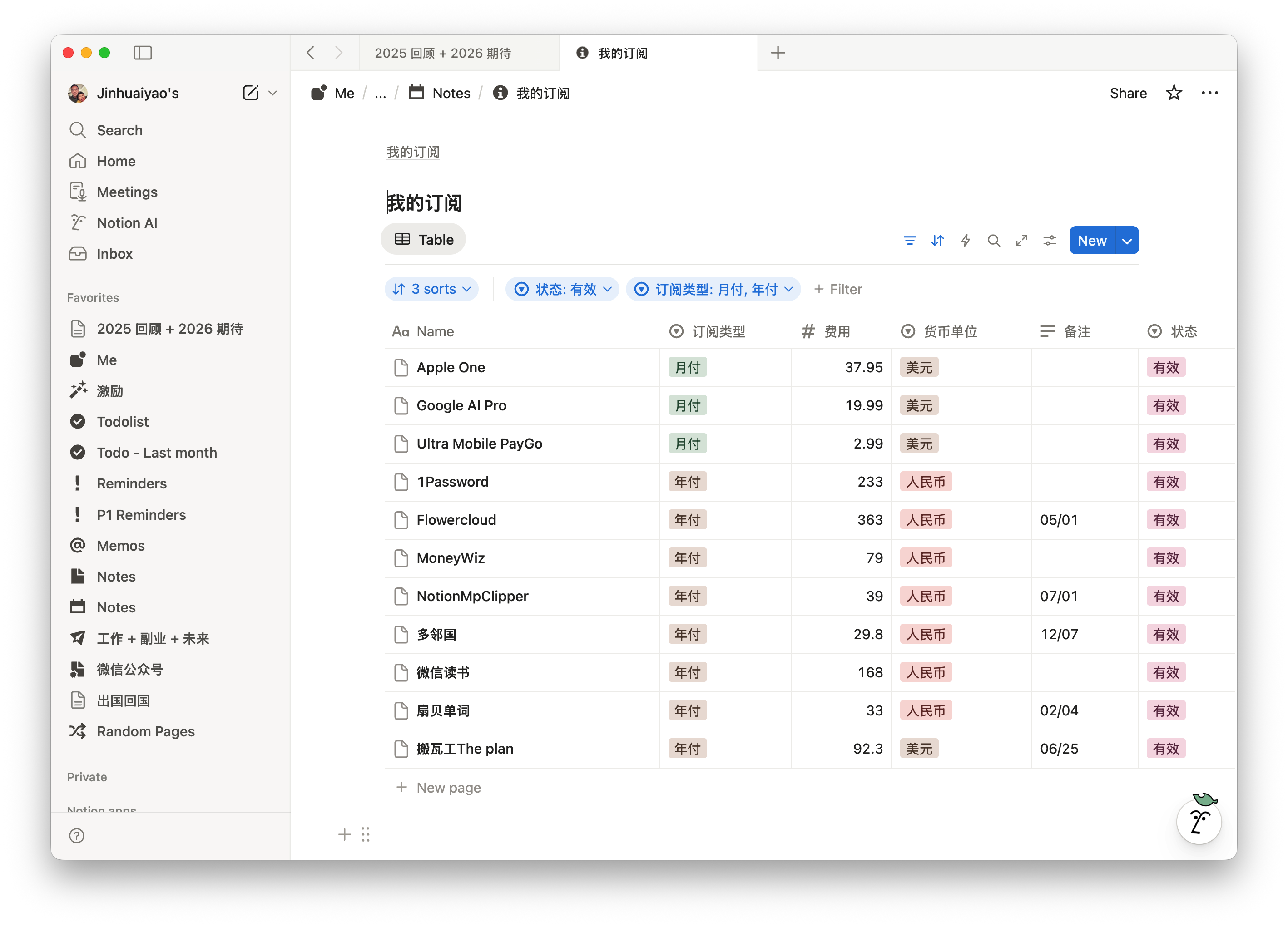Toggle the sidebar panel button
Viewport: 1288px width, 927px height.
pyautogui.click(x=143, y=53)
